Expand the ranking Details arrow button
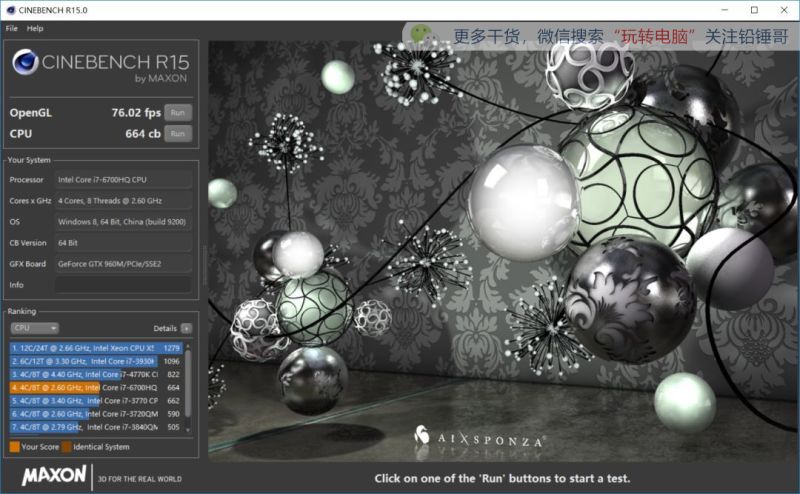Screen dimensions: 800x494 pos(186,329)
